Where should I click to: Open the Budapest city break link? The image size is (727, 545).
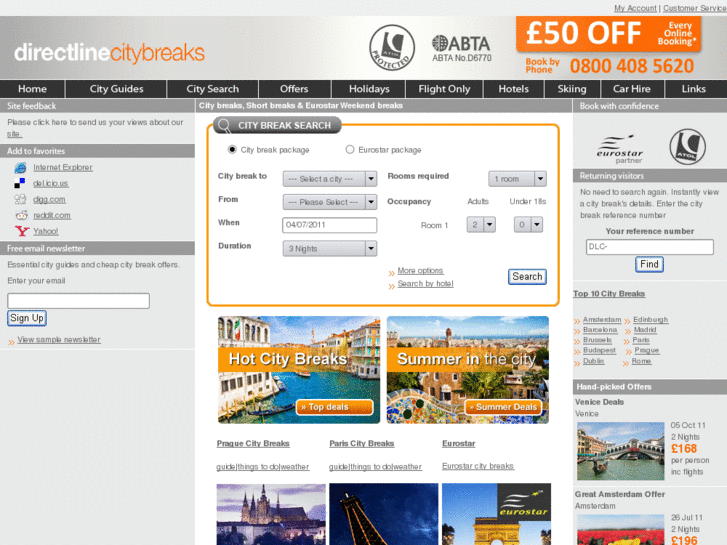click(x=599, y=350)
